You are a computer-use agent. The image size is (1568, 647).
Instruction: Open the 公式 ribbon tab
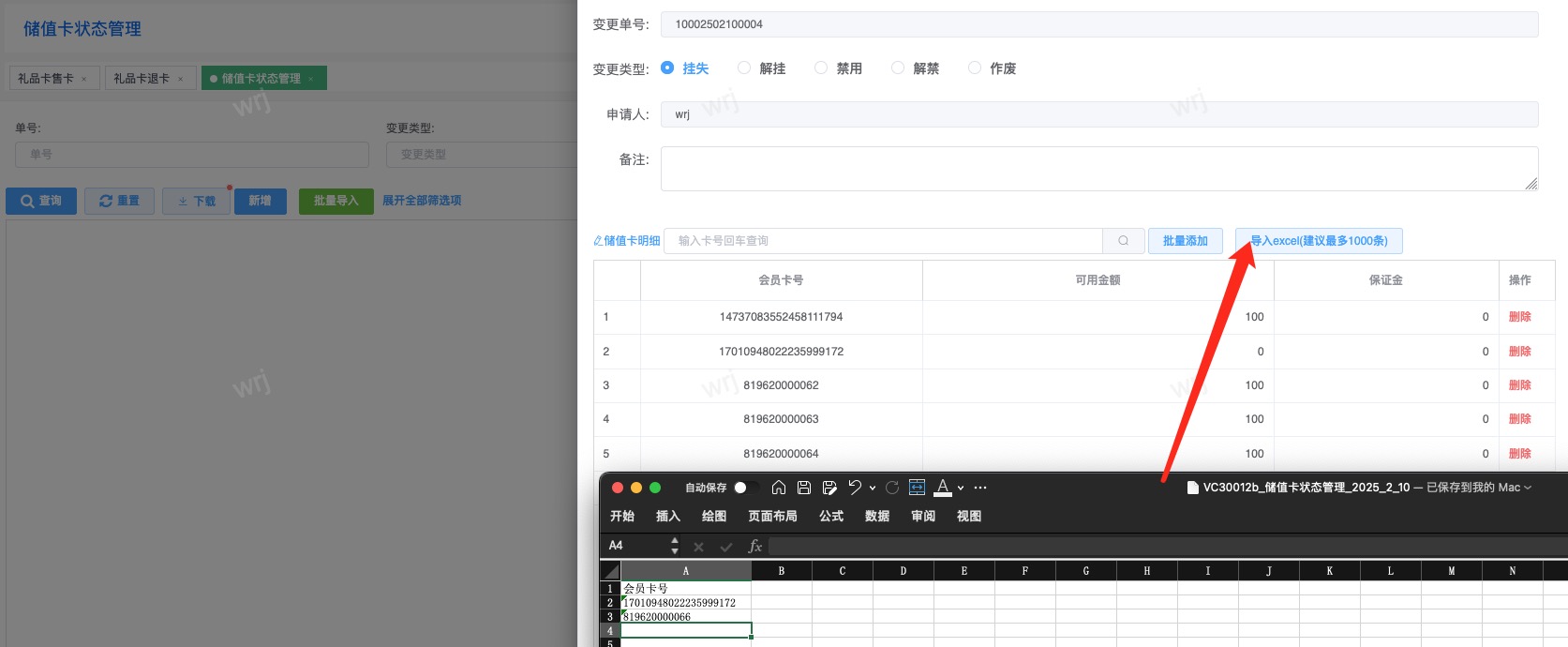pos(830,517)
